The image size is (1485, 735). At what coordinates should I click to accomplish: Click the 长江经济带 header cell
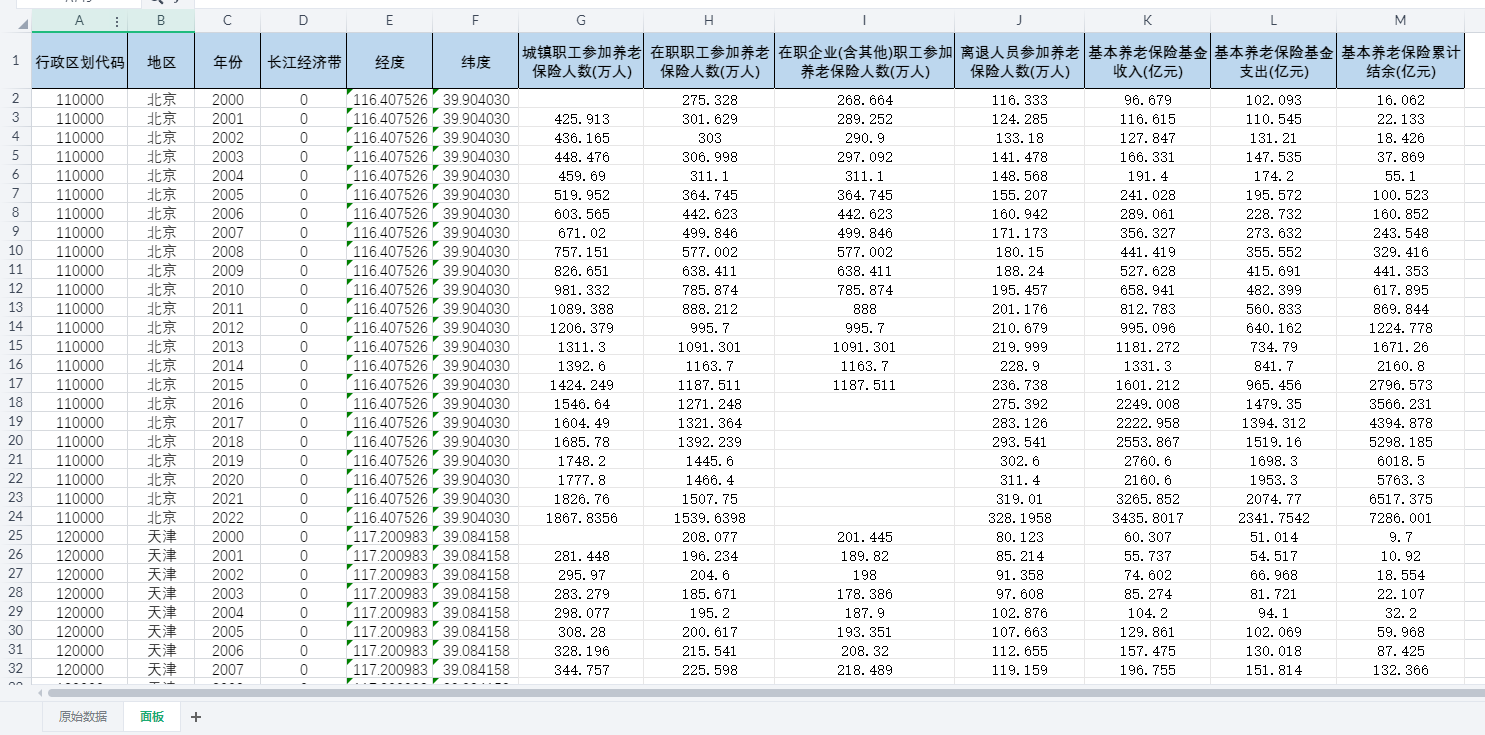pos(303,61)
